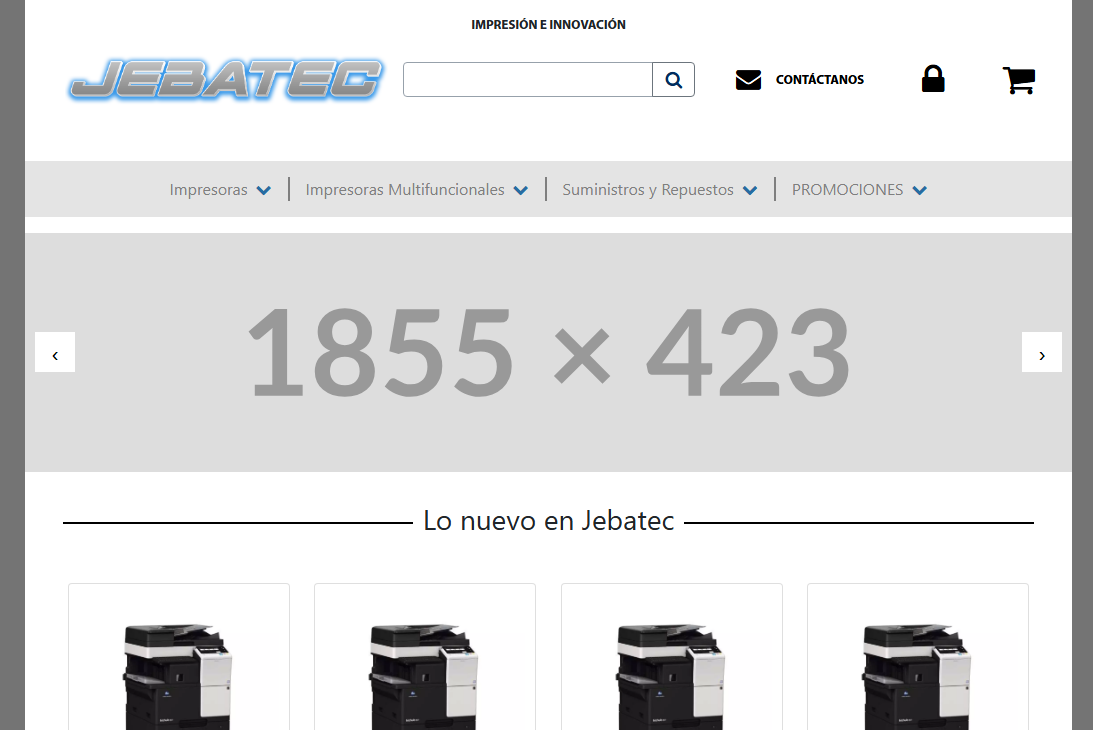Expand Suministros y Repuestos chevron
The width and height of the screenshot is (1093, 730).
(x=750, y=190)
